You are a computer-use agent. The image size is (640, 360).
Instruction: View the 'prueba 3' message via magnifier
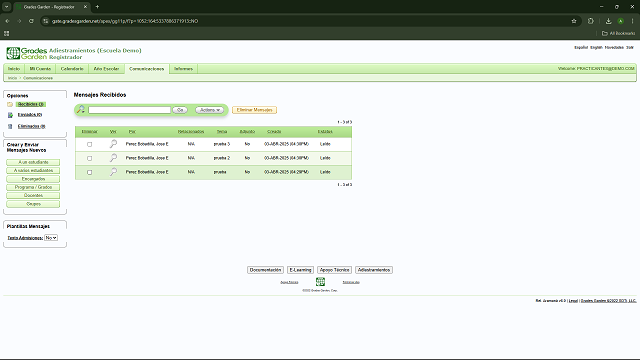click(x=113, y=144)
